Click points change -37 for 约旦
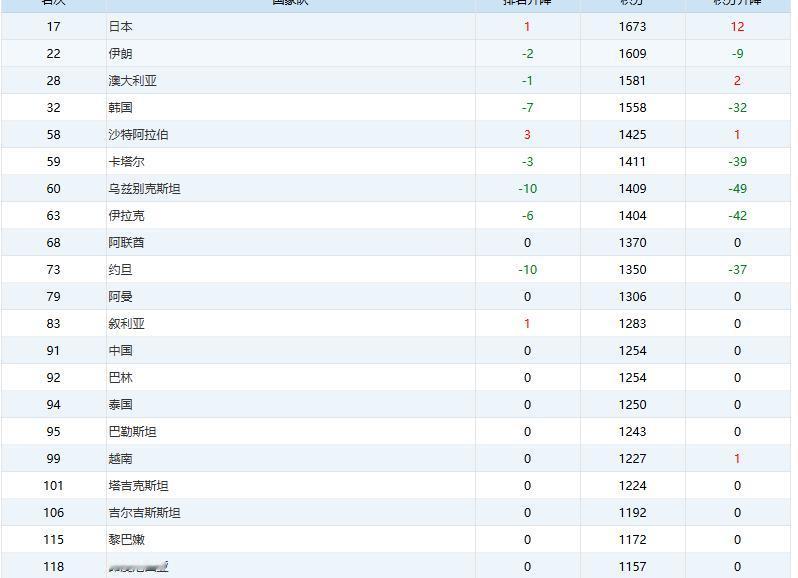Image resolution: width=798 pixels, height=578 pixels. coord(737,270)
